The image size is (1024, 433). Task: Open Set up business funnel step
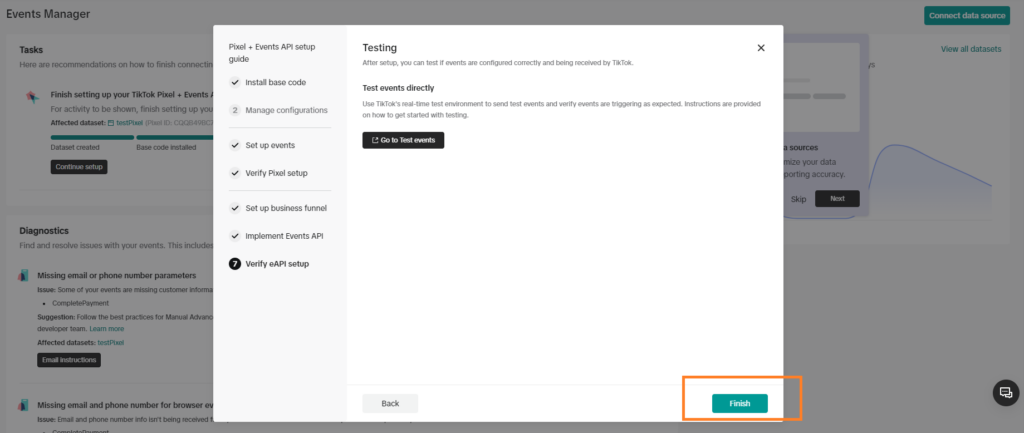pyautogui.click(x=286, y=208)
